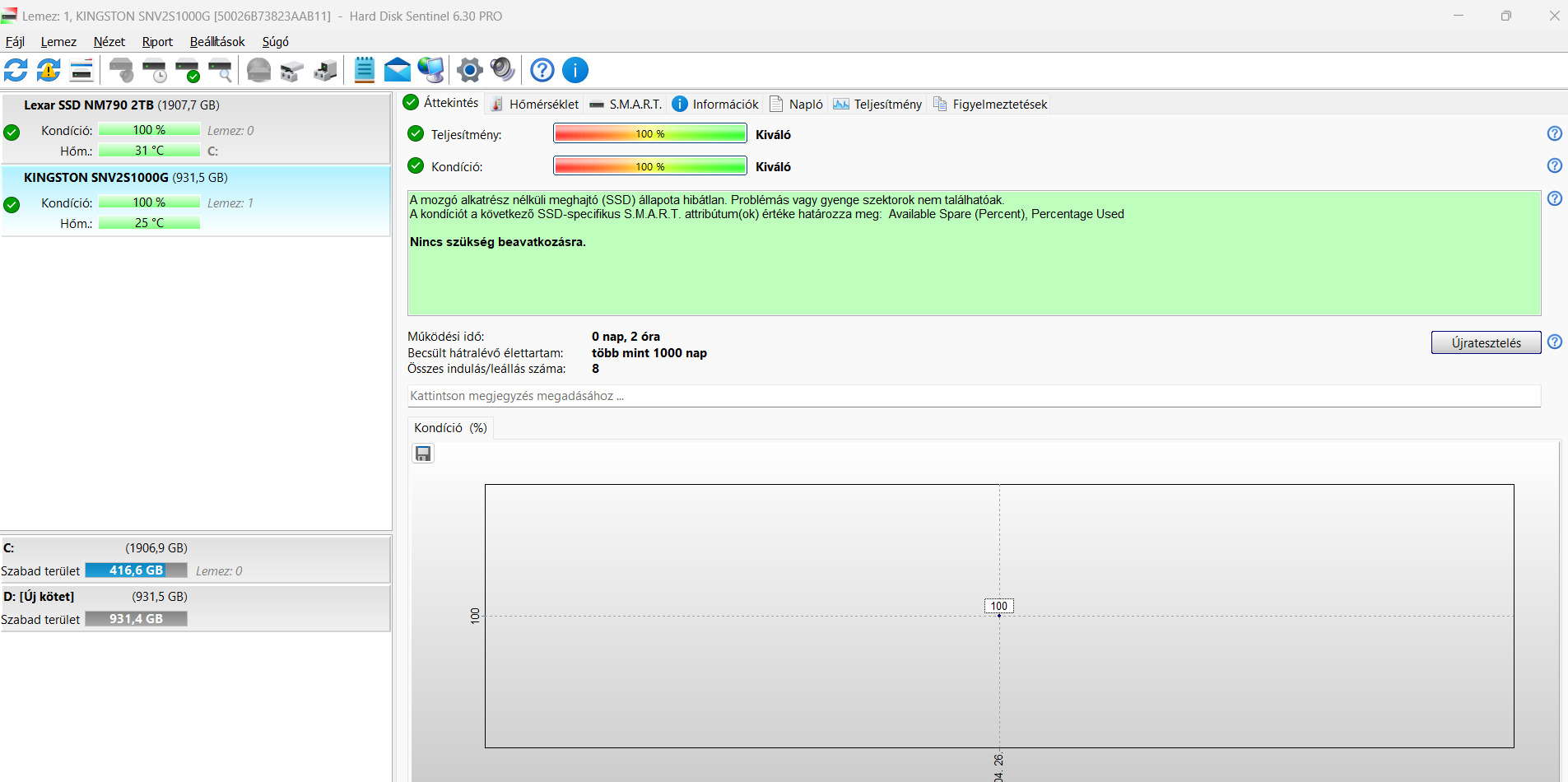Click the "Kiváló" text beside Teljesítmény bar
The height and width of the screenshot is (782, 1568).
click(x=773, y=135)
